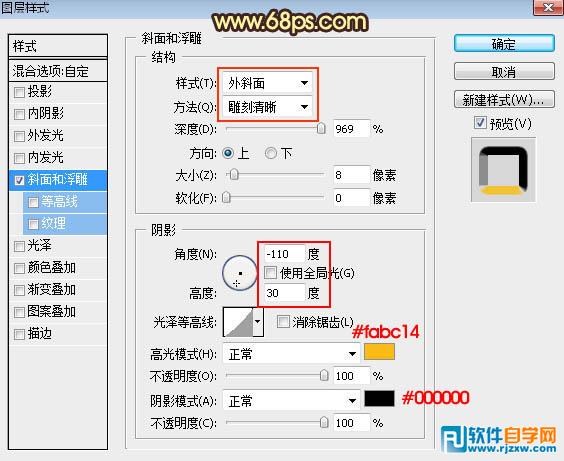Click the 深度 depth slider handle
The height and width of the screenshot is (461, 564).
click(321, 128)
